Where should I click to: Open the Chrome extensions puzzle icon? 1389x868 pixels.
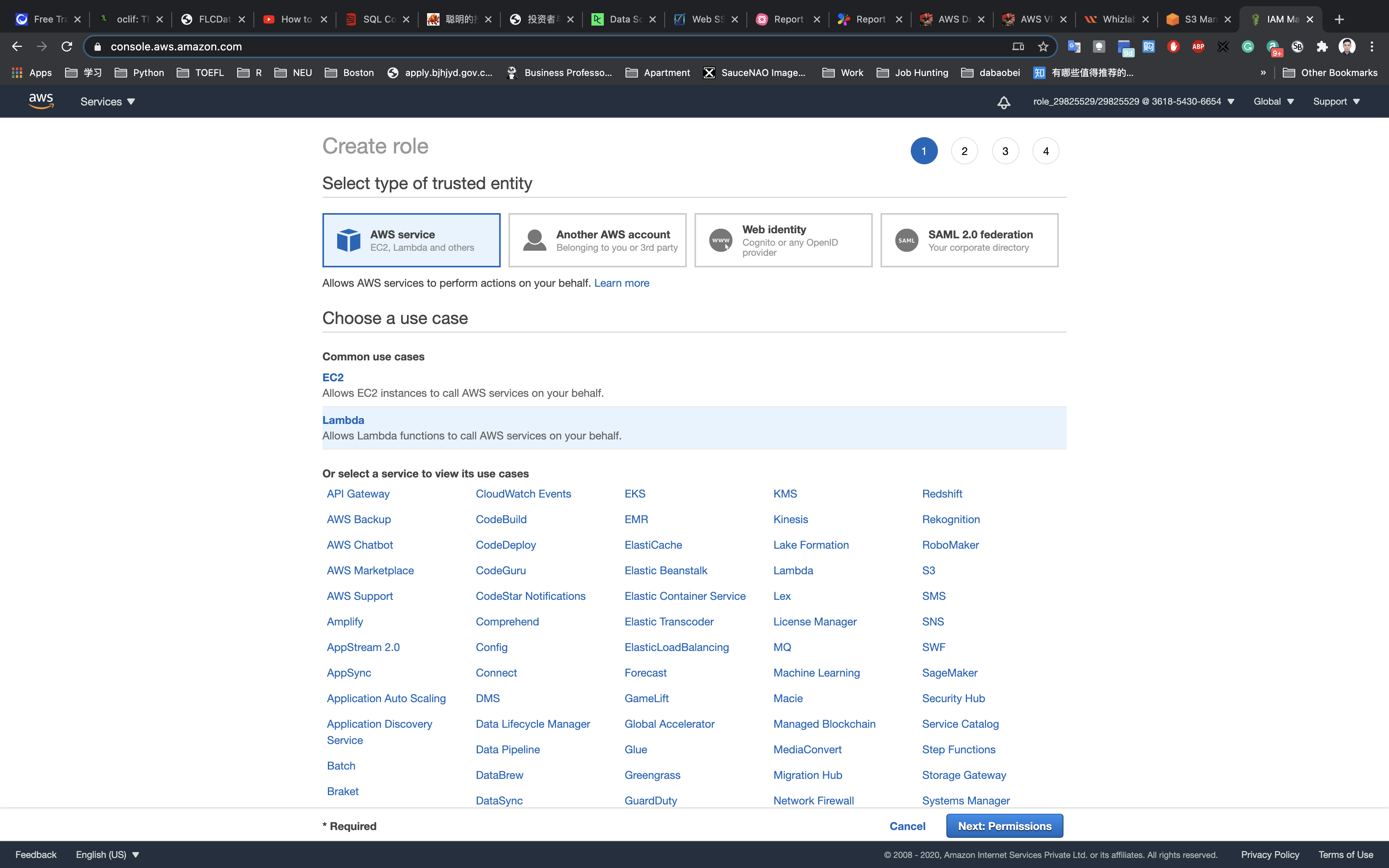(x=1322, y=46)
